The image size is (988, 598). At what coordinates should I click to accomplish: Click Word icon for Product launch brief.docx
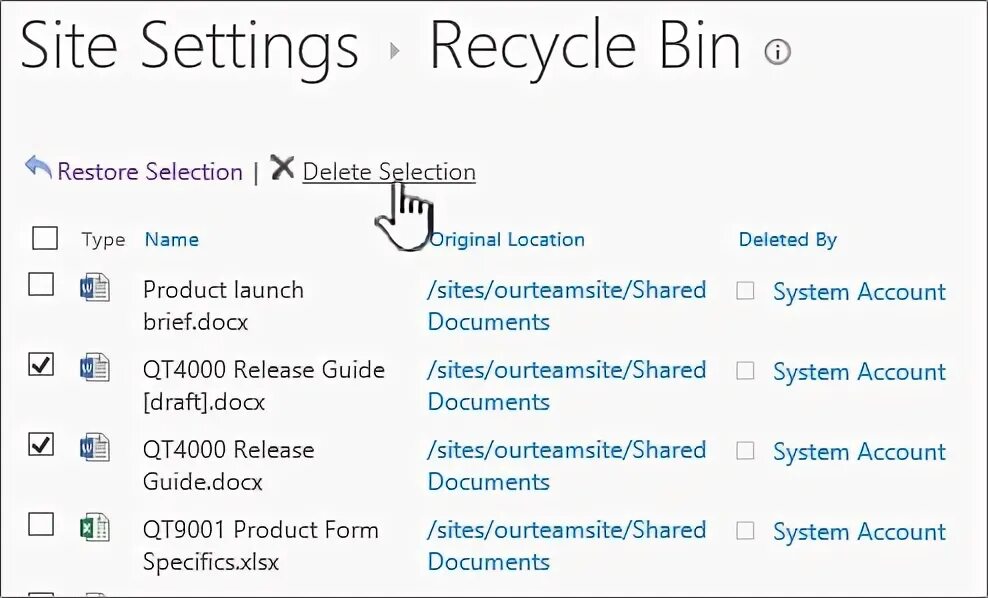click(x=95, y=288)
